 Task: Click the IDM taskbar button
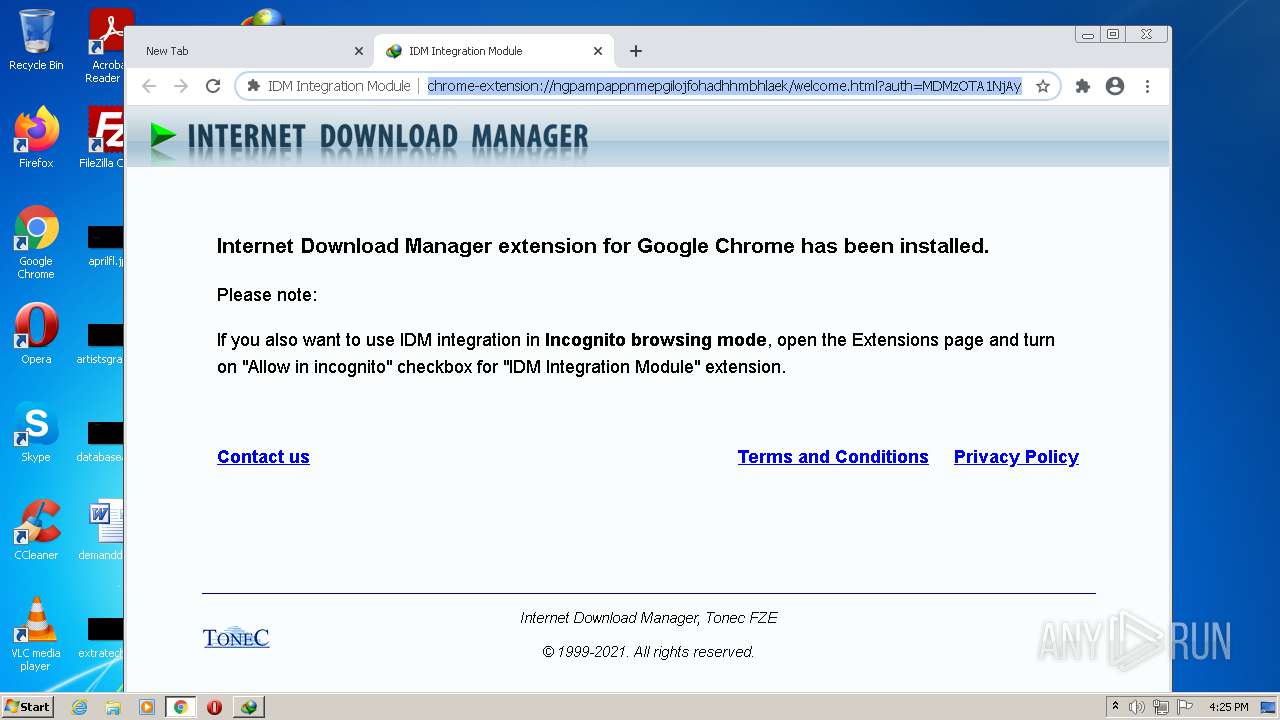point(248,707)
